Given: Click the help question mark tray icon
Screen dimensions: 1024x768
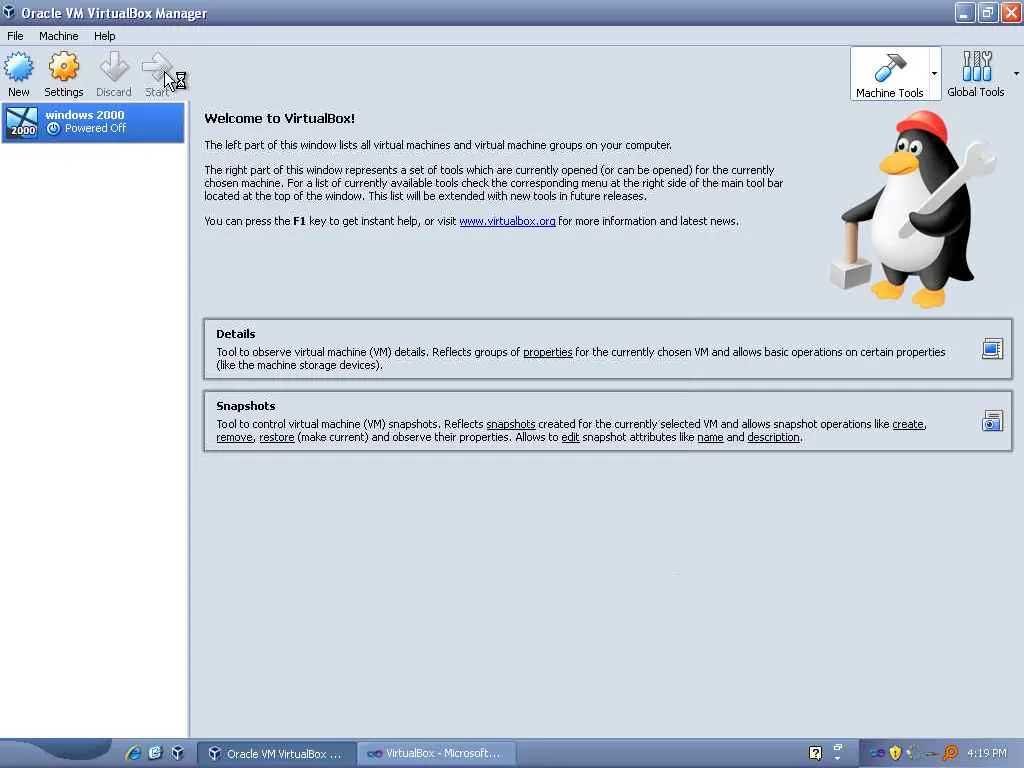Looking at the screenshot, I should pos(815,753).
